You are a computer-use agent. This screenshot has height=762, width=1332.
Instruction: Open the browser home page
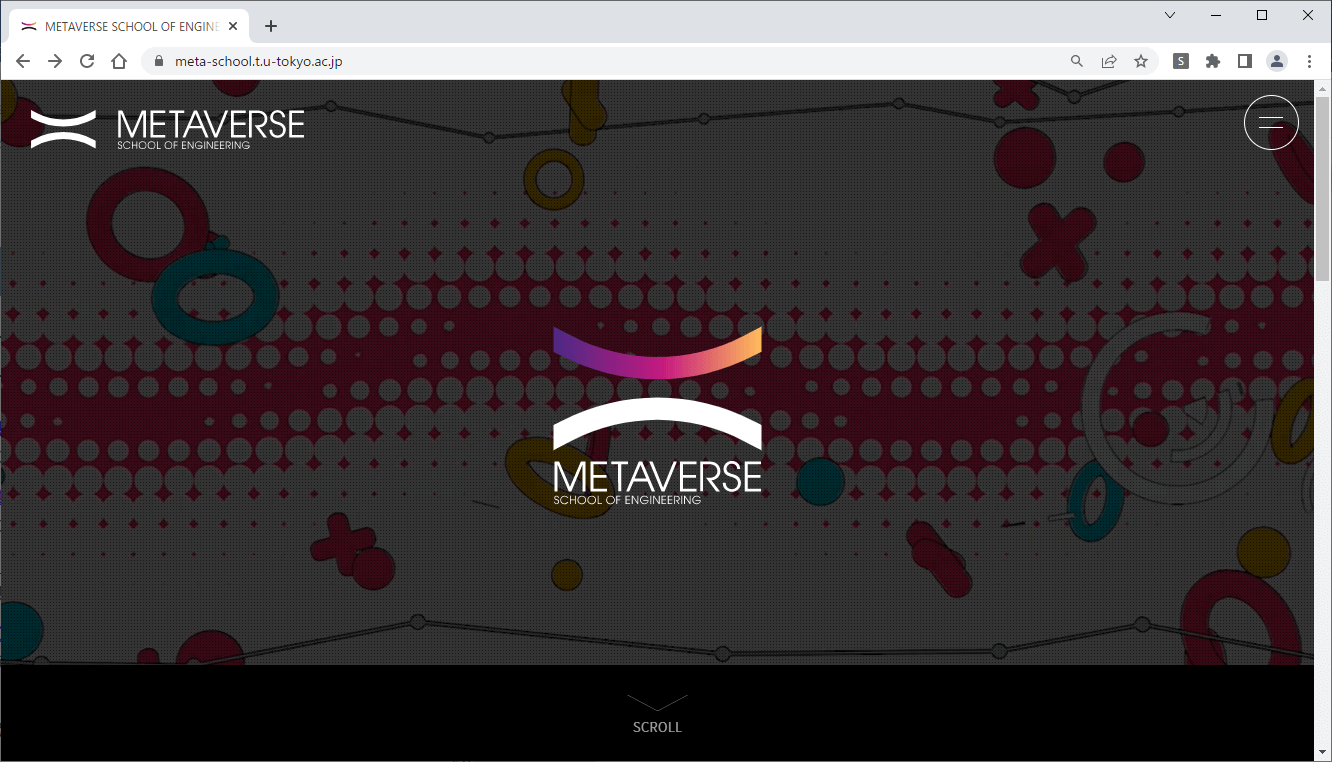pos(119,61)
